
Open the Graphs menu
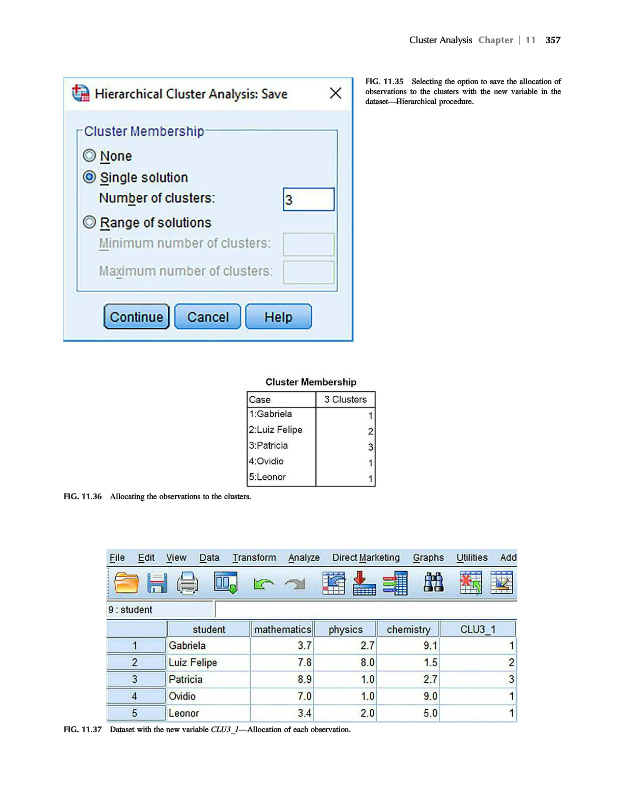tap(428, 557)
